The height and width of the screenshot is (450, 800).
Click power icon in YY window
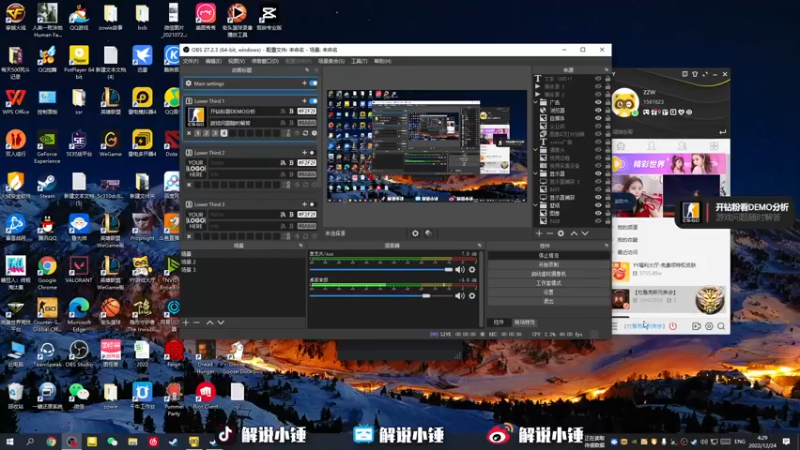pyautogui.click(x=673, y=326)
